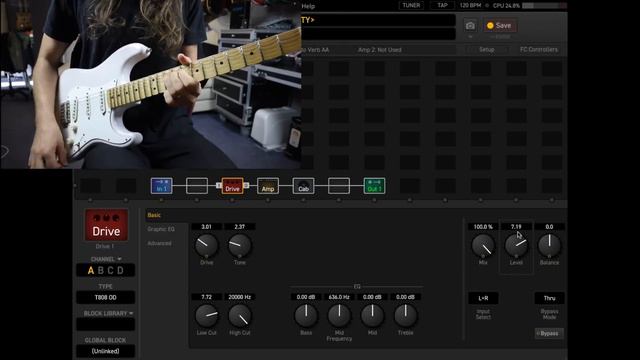Open the GLOBAL BLOCK (Unlinked) selector
640x360 pixels.
click(106, 351)
